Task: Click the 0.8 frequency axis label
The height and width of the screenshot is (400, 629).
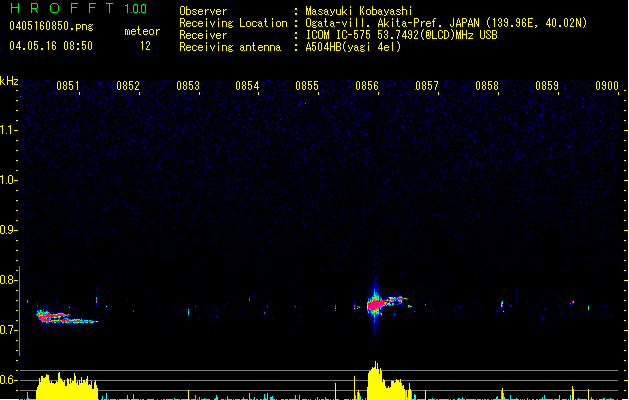Action: (9, 280)
